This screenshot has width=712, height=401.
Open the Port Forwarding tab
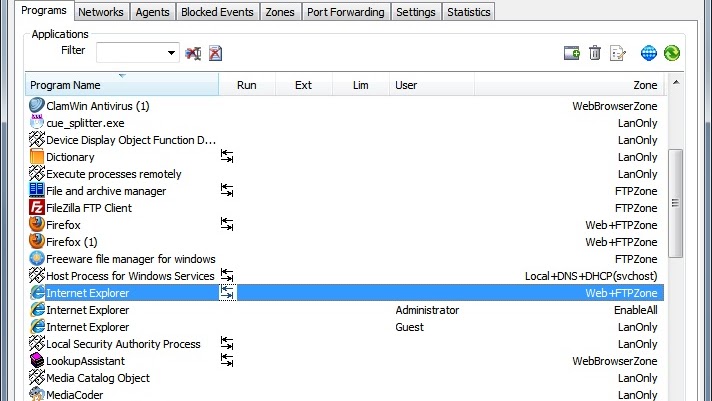(346, 12)
